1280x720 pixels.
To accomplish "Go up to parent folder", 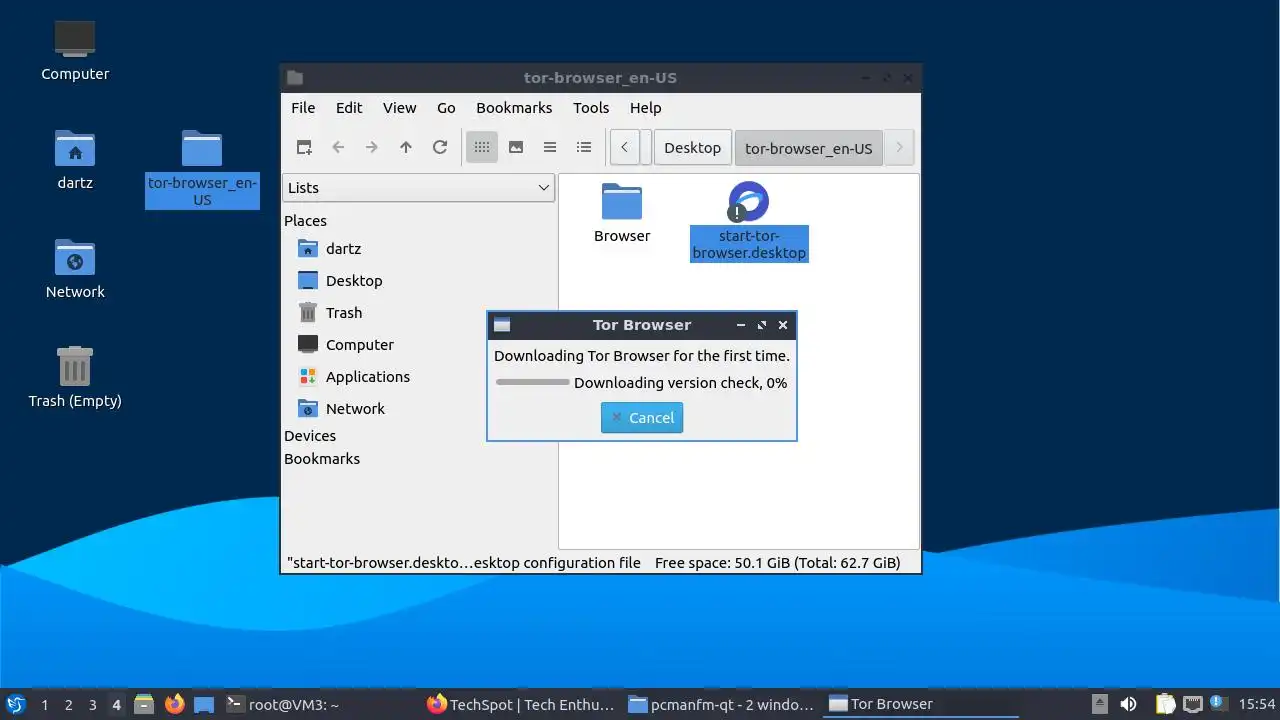I will click(406, 147).
